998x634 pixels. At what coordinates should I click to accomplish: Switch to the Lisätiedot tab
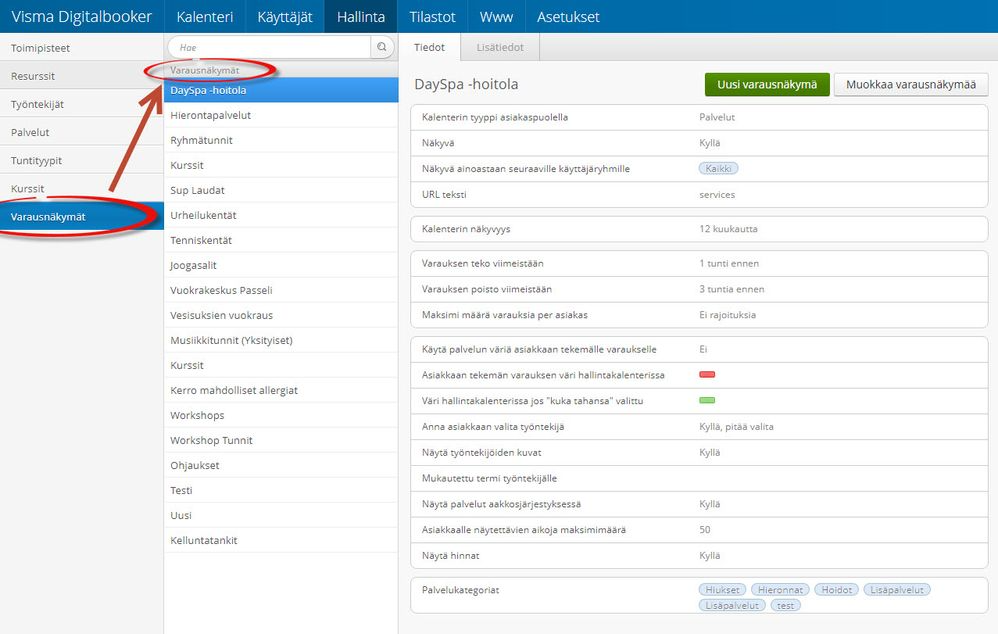(x=500, y=47)
